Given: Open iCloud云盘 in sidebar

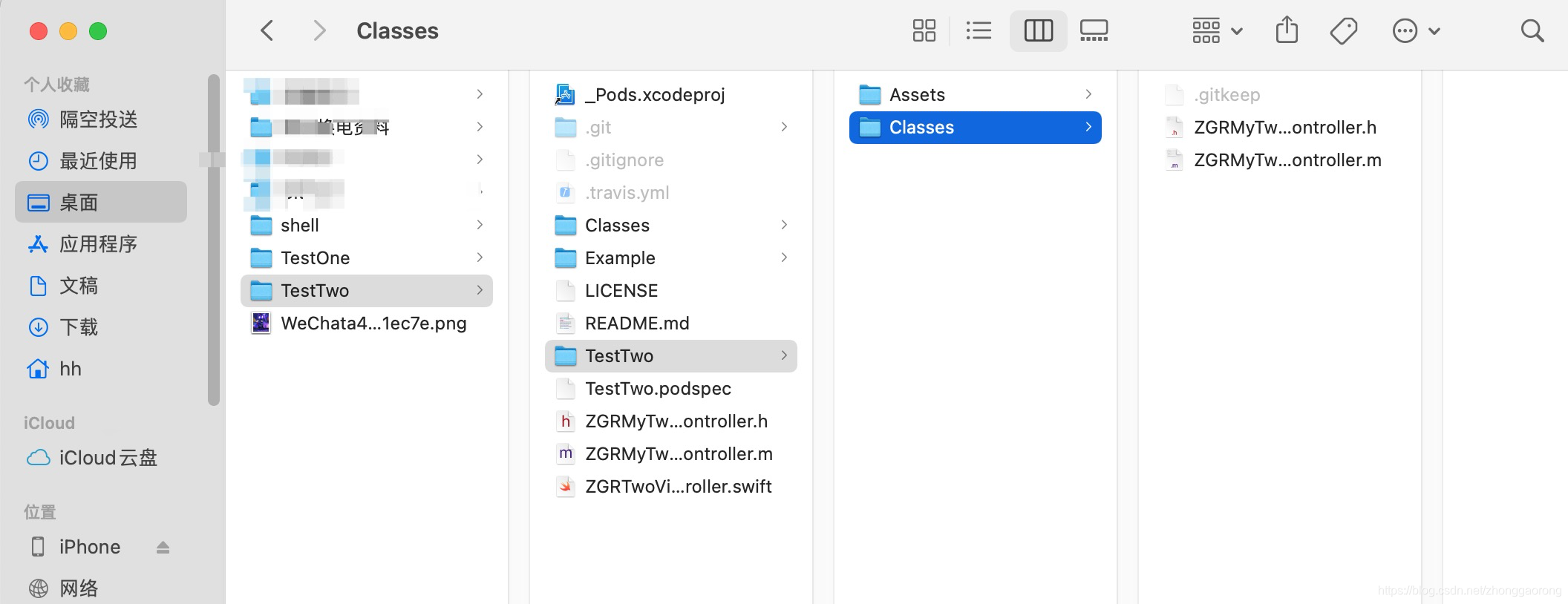Looking at the screenshot, I should point(101,458).
